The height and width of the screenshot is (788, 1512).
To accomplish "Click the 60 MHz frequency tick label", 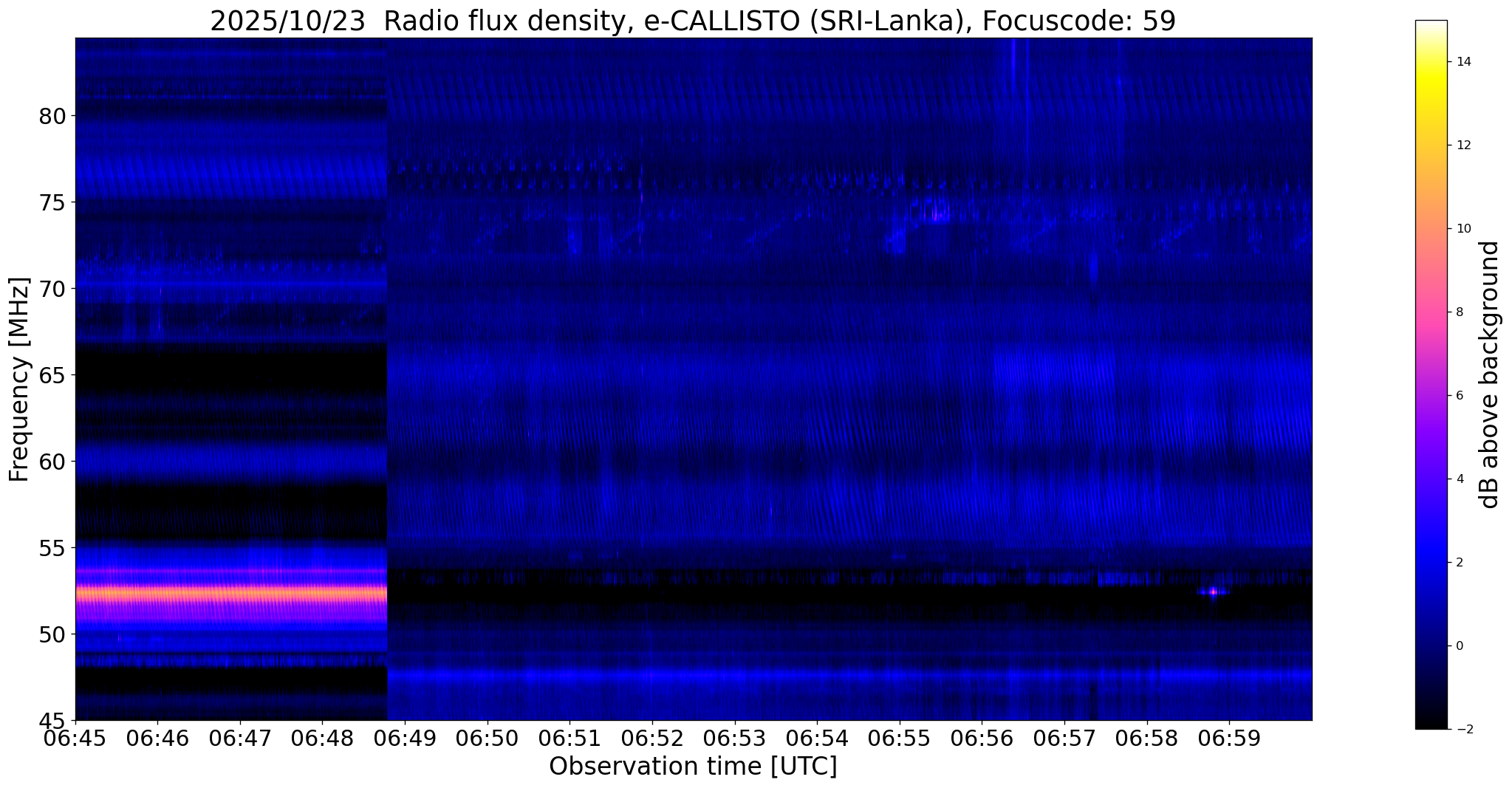I will pos(52,462).
